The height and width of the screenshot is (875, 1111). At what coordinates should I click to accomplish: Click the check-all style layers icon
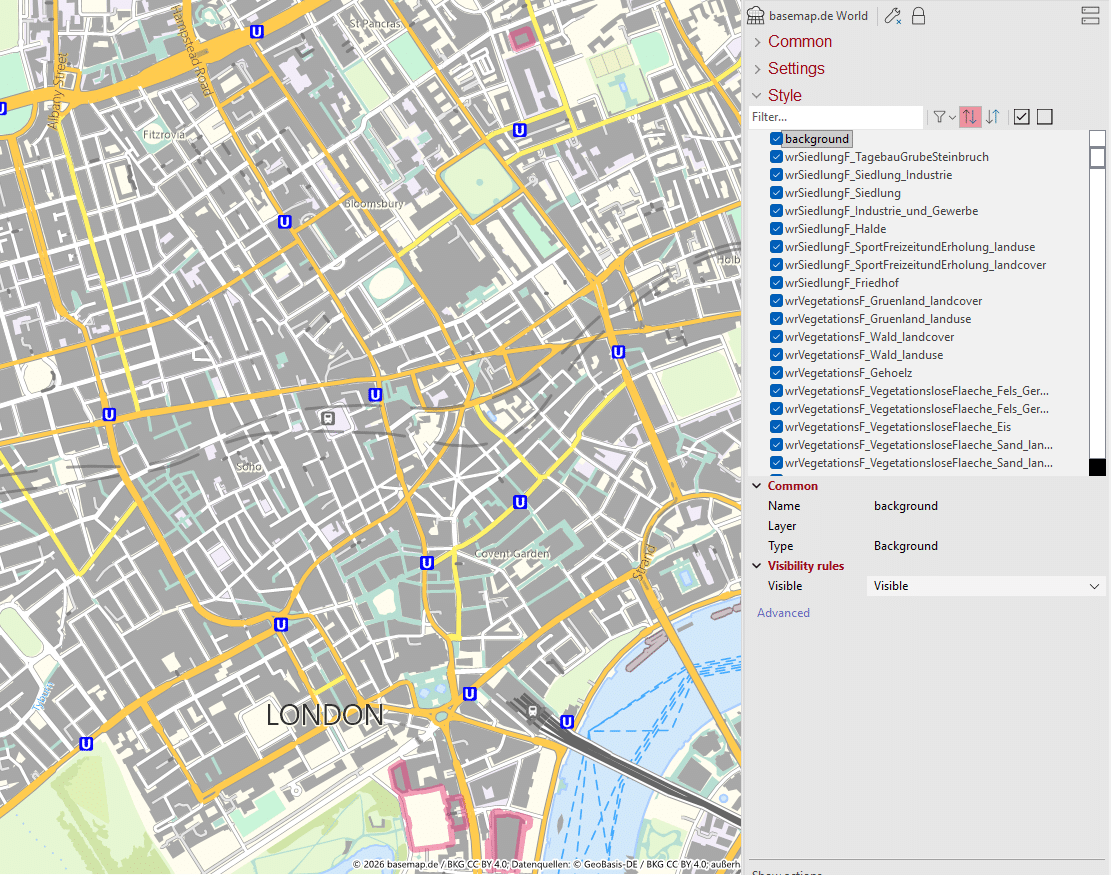pyautogui.click(x=1021, y=117)
